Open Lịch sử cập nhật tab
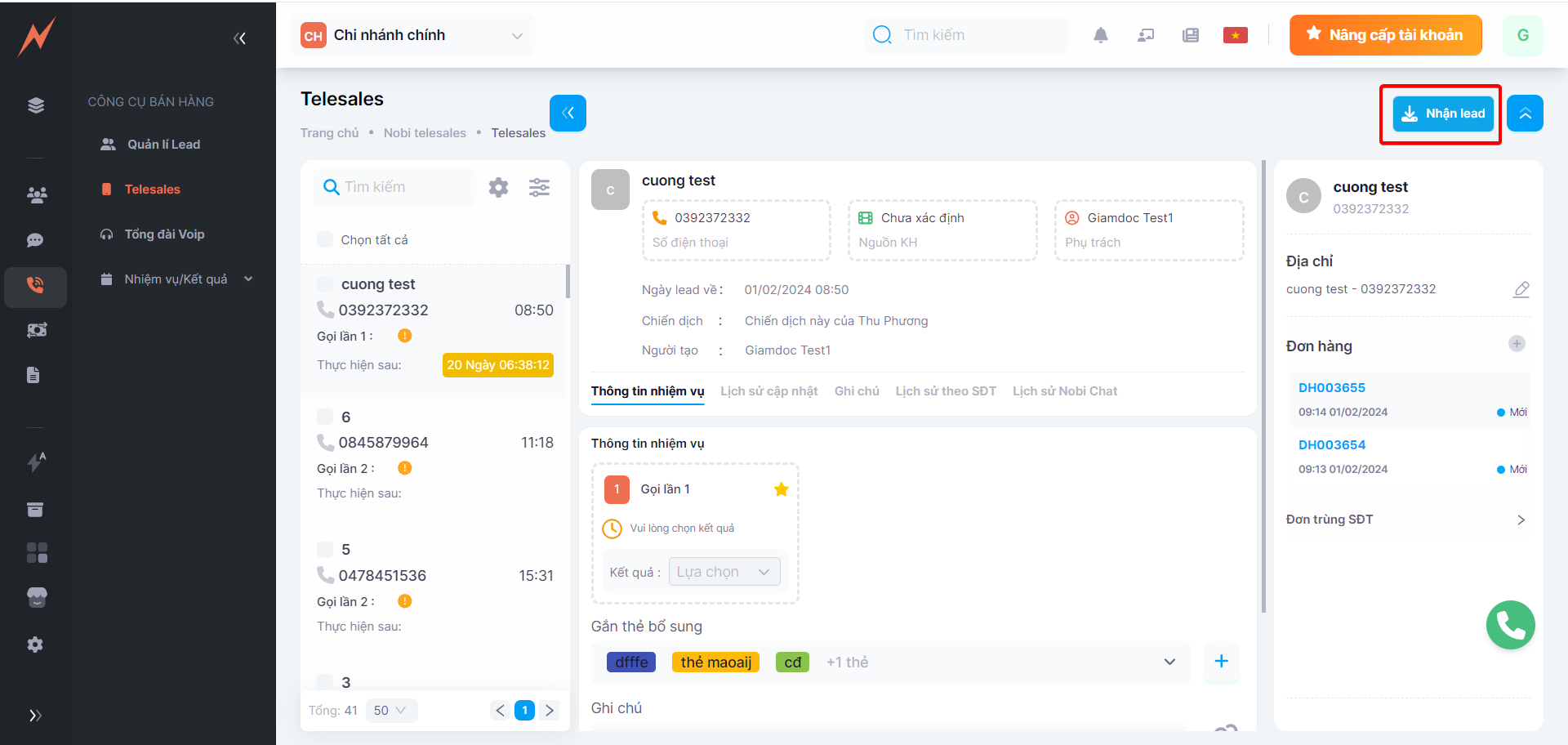The width and height of the screenshot is (1568, 745). coord(768,391)
